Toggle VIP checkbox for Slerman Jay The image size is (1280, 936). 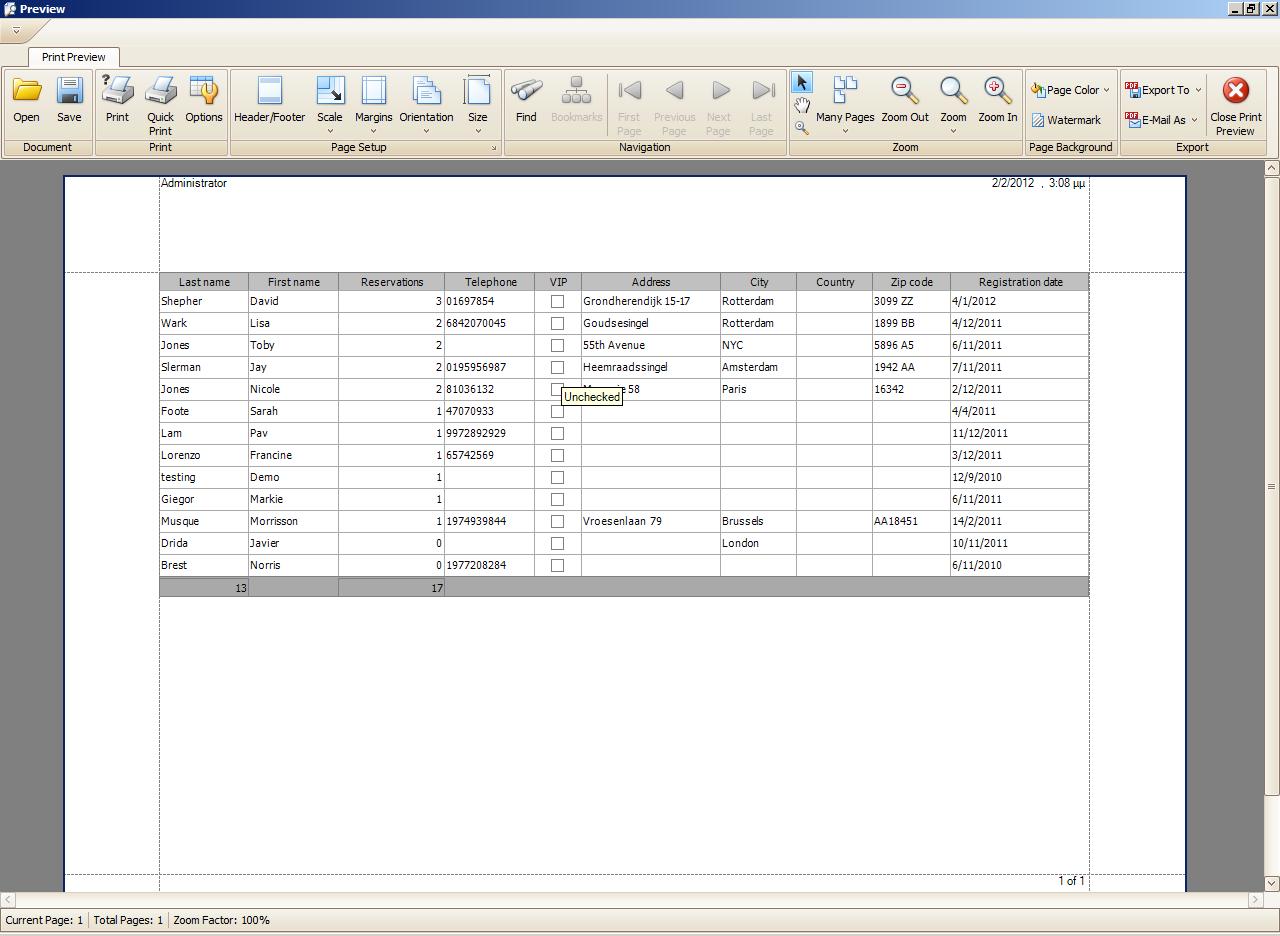tap(557, 367)
